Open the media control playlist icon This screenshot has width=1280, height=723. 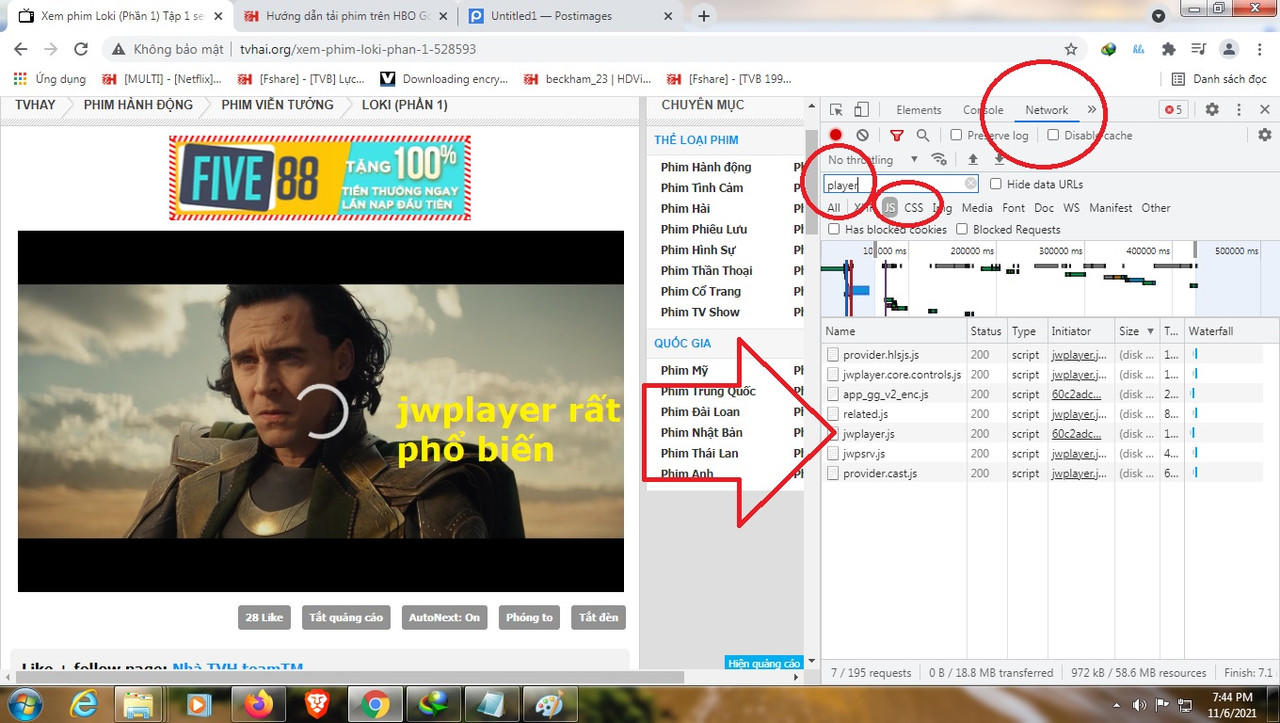click(1199, 49)
